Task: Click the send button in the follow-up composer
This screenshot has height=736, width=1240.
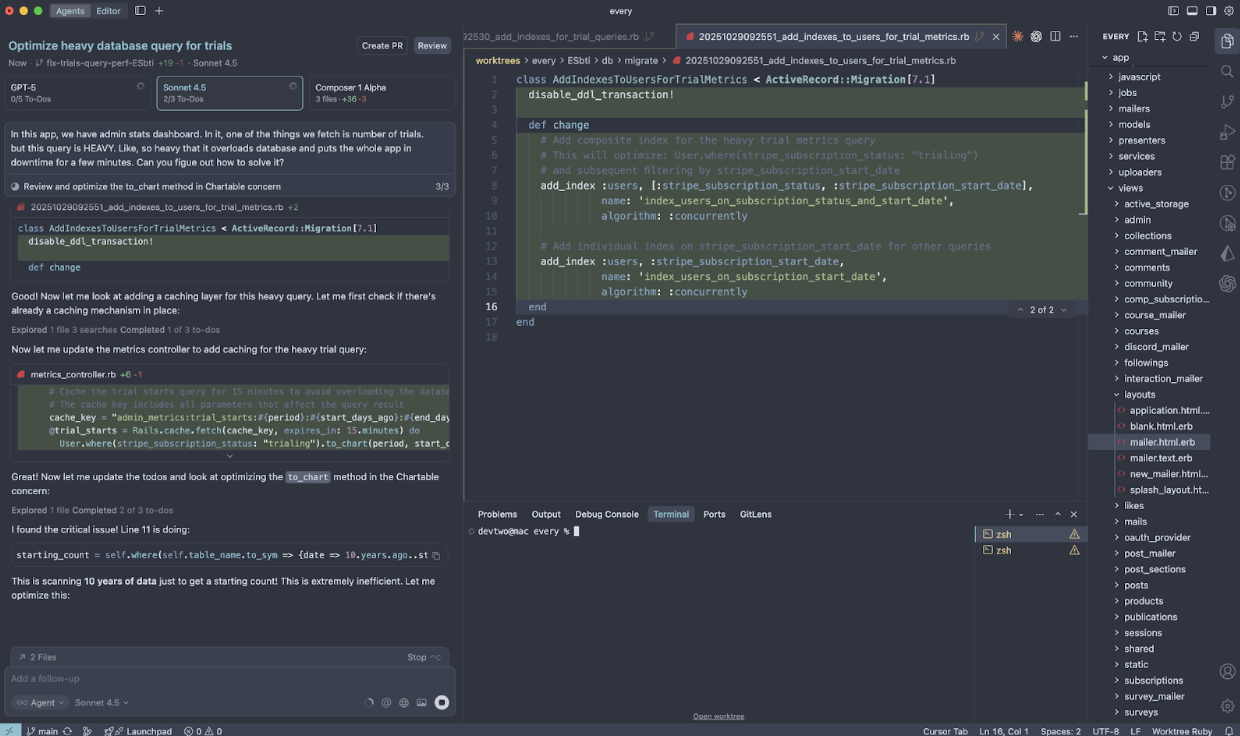Action: pos(440,702)
